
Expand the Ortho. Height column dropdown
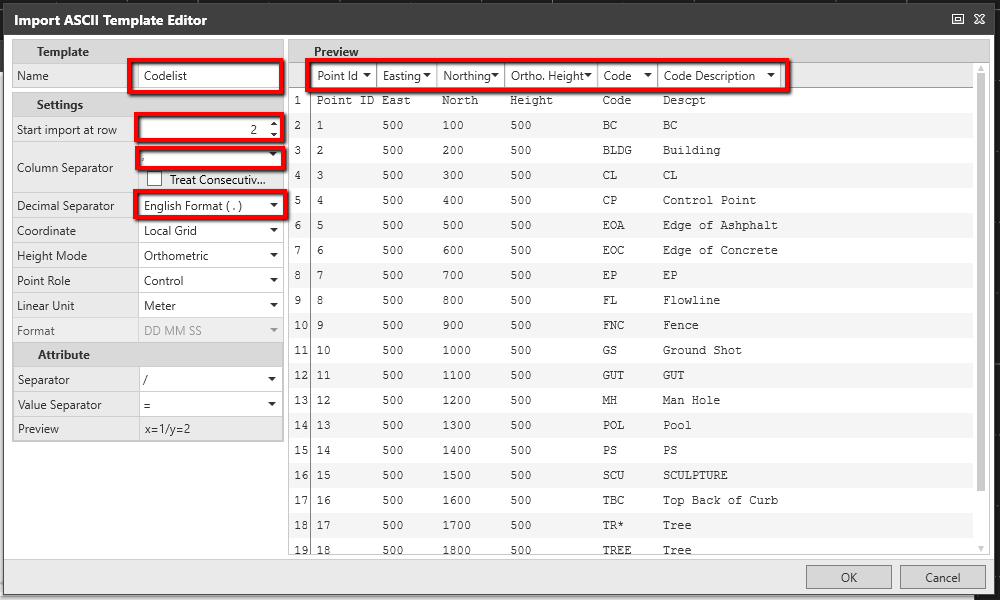pyautogui.click(x=552, y=76)
